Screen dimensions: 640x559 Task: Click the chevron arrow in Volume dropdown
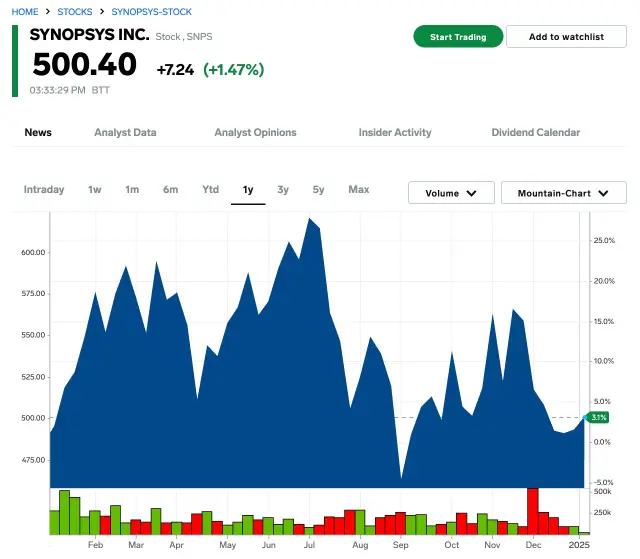(x=471, y=193)
